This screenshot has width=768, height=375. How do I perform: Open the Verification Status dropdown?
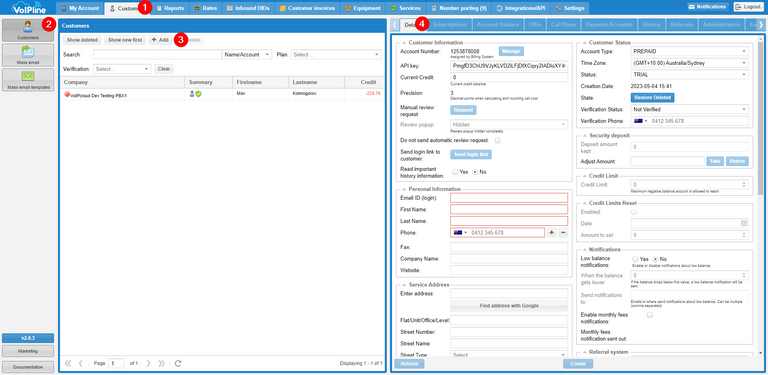pos(690,109)
